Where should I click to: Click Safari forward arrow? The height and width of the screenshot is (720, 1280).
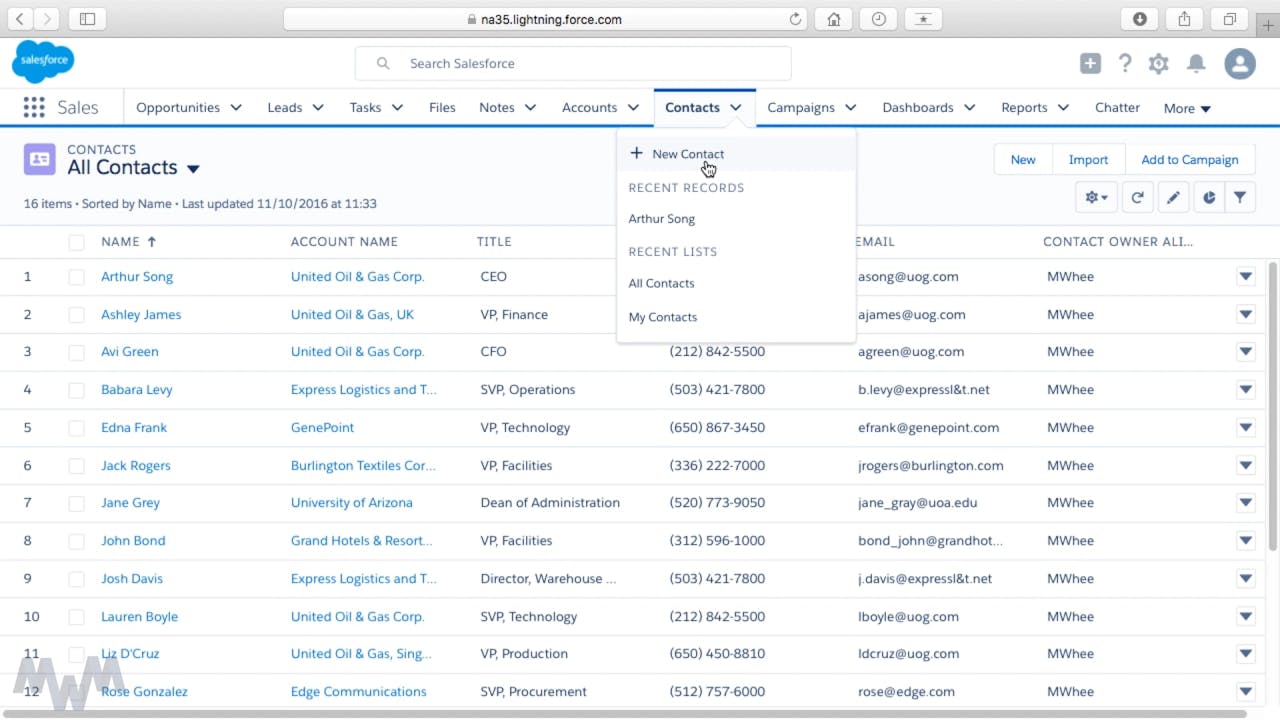(x=47, y=19)
